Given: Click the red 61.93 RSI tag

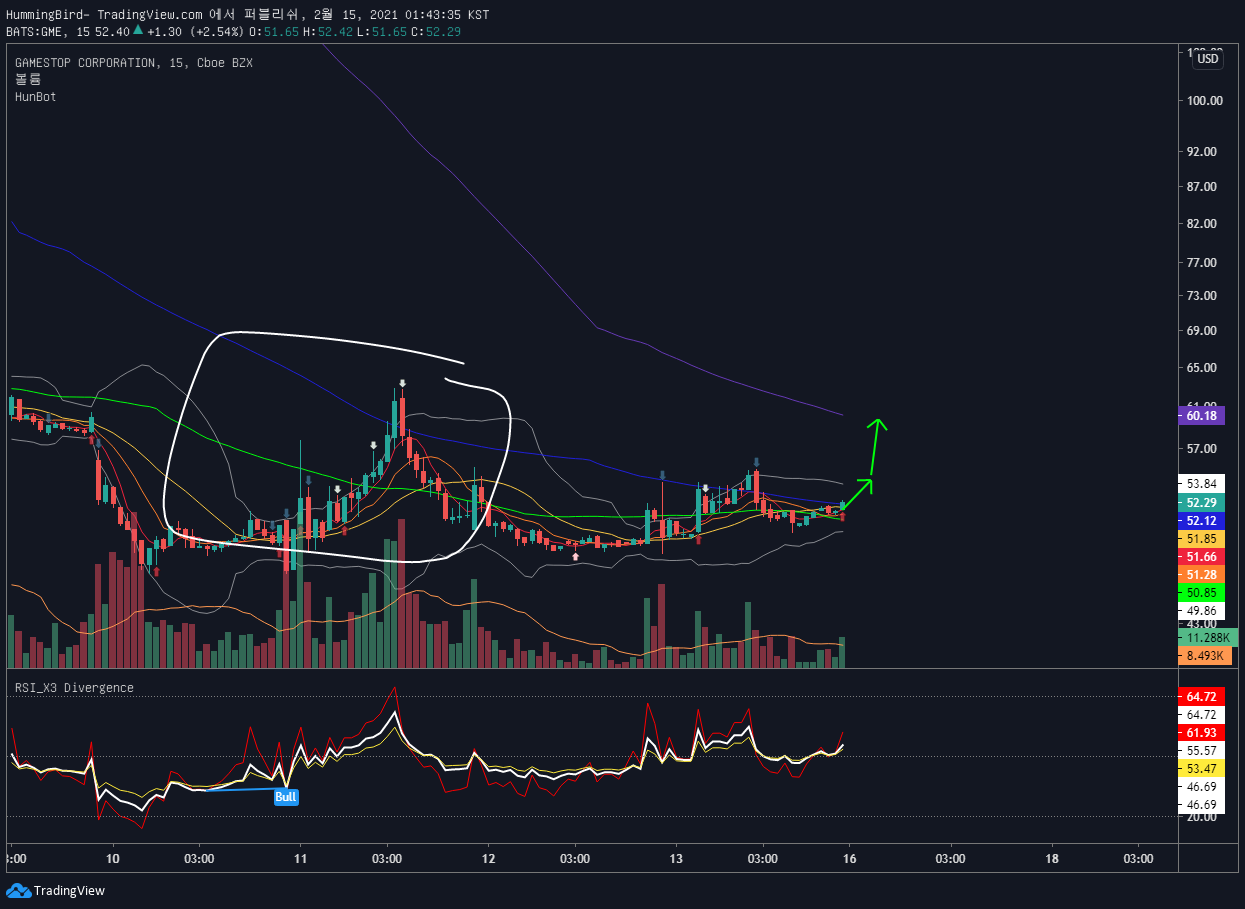Looking at the screenshot, I should tap(1202, 732).
